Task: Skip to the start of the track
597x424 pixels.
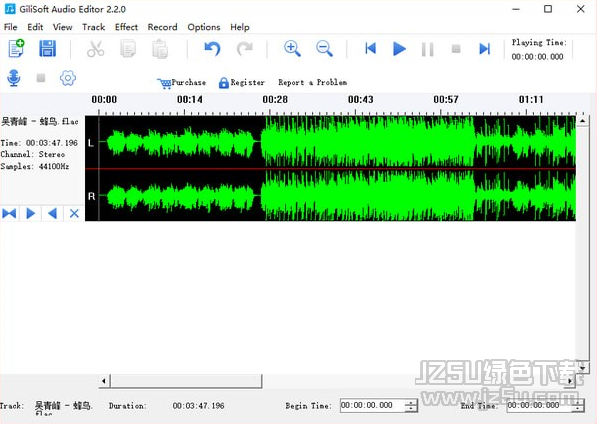Action: point(370,49)
